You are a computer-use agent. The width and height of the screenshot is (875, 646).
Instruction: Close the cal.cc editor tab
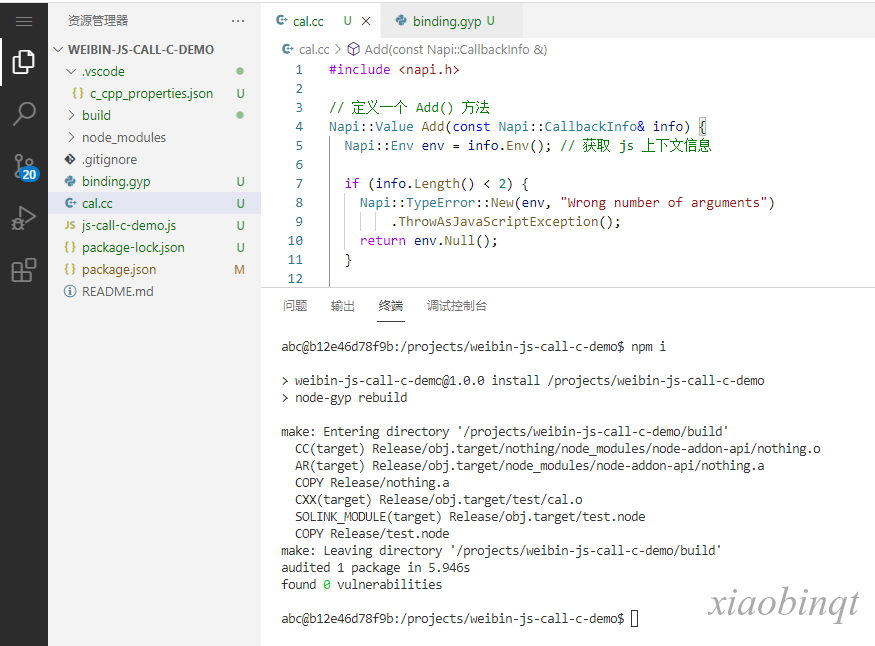pyautogui.click(x=366, y=21)
